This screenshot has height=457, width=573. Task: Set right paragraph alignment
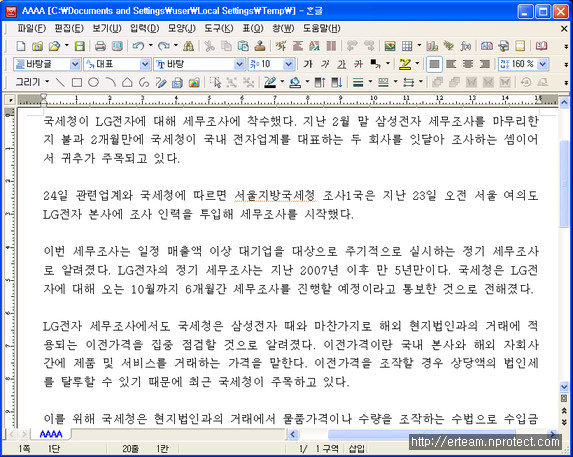pos(485,64)
